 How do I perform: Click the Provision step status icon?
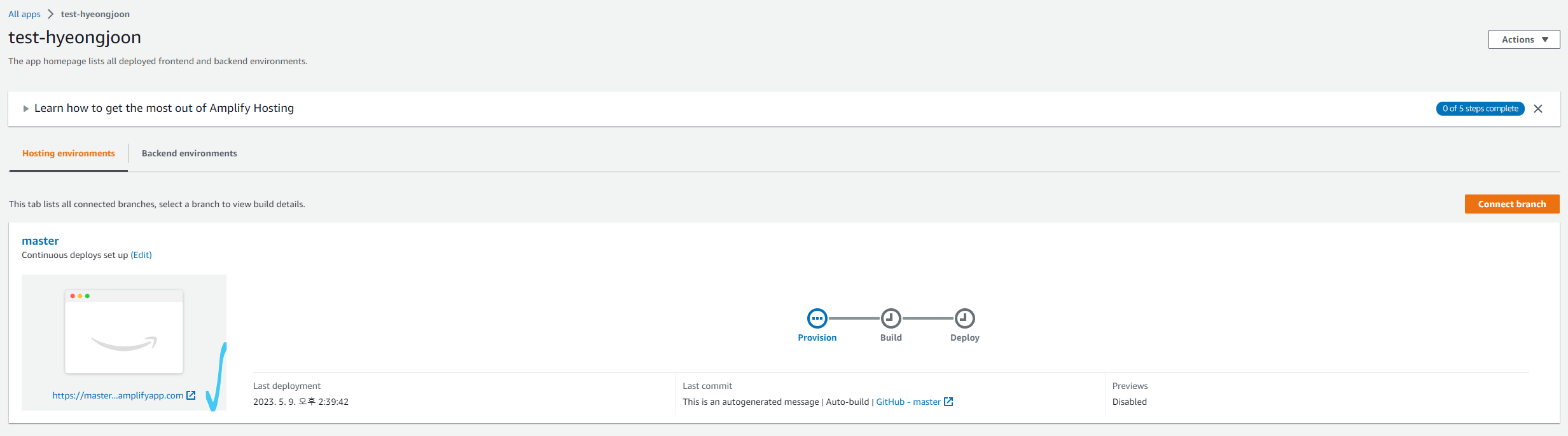tap(817, 318)
